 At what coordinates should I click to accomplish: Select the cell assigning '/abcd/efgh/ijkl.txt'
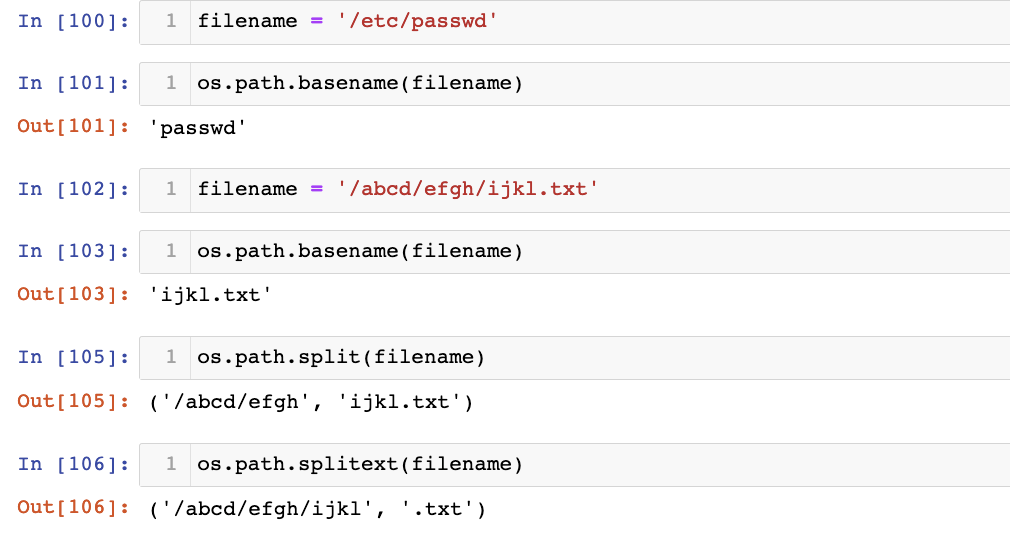(600, 189)
